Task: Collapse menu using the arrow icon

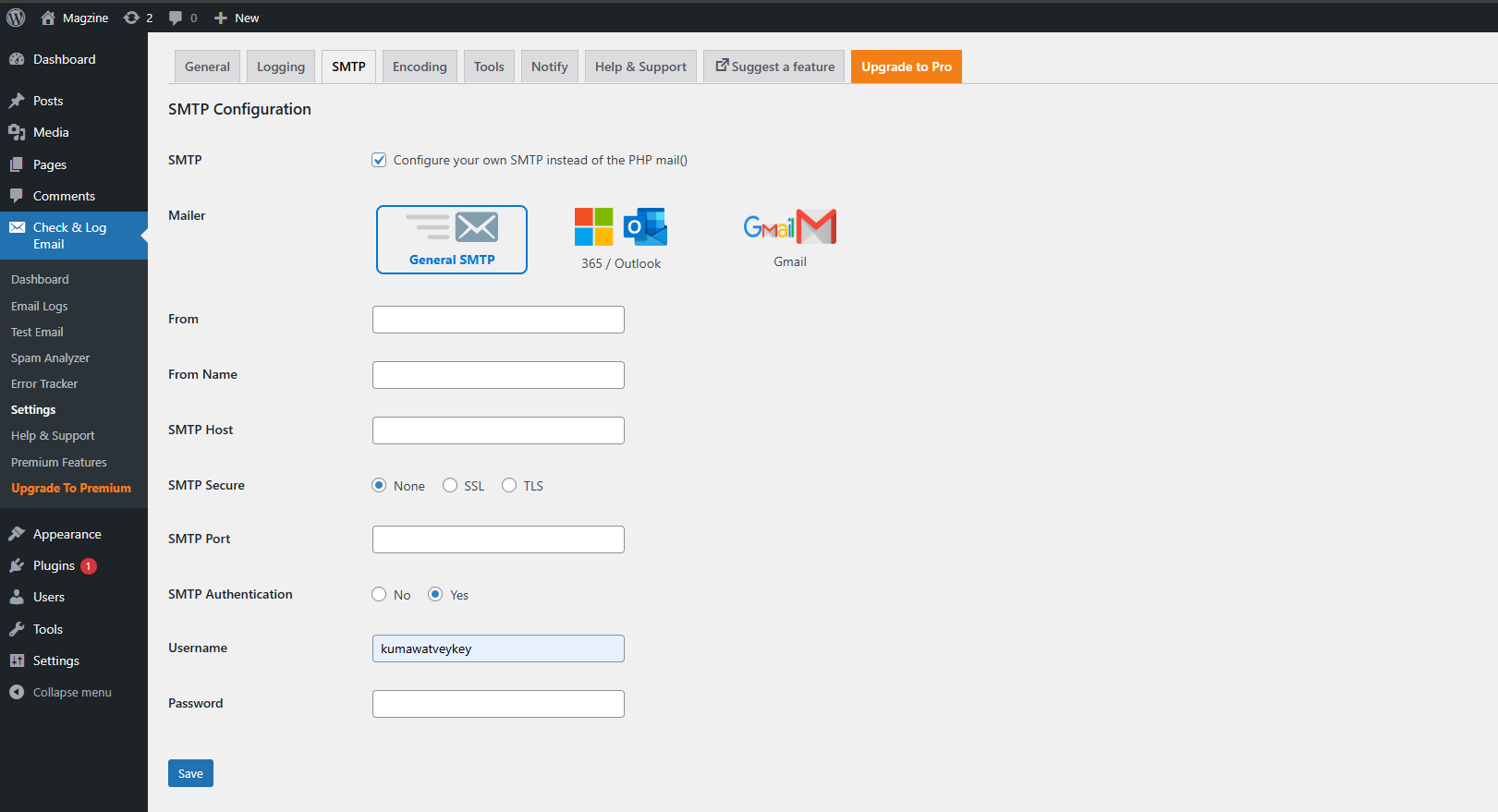Action: pos(17,692)
